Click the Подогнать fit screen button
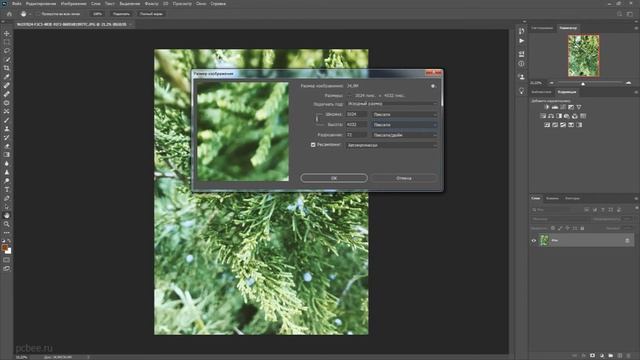 pyautogui.click(x=121, y=14)
